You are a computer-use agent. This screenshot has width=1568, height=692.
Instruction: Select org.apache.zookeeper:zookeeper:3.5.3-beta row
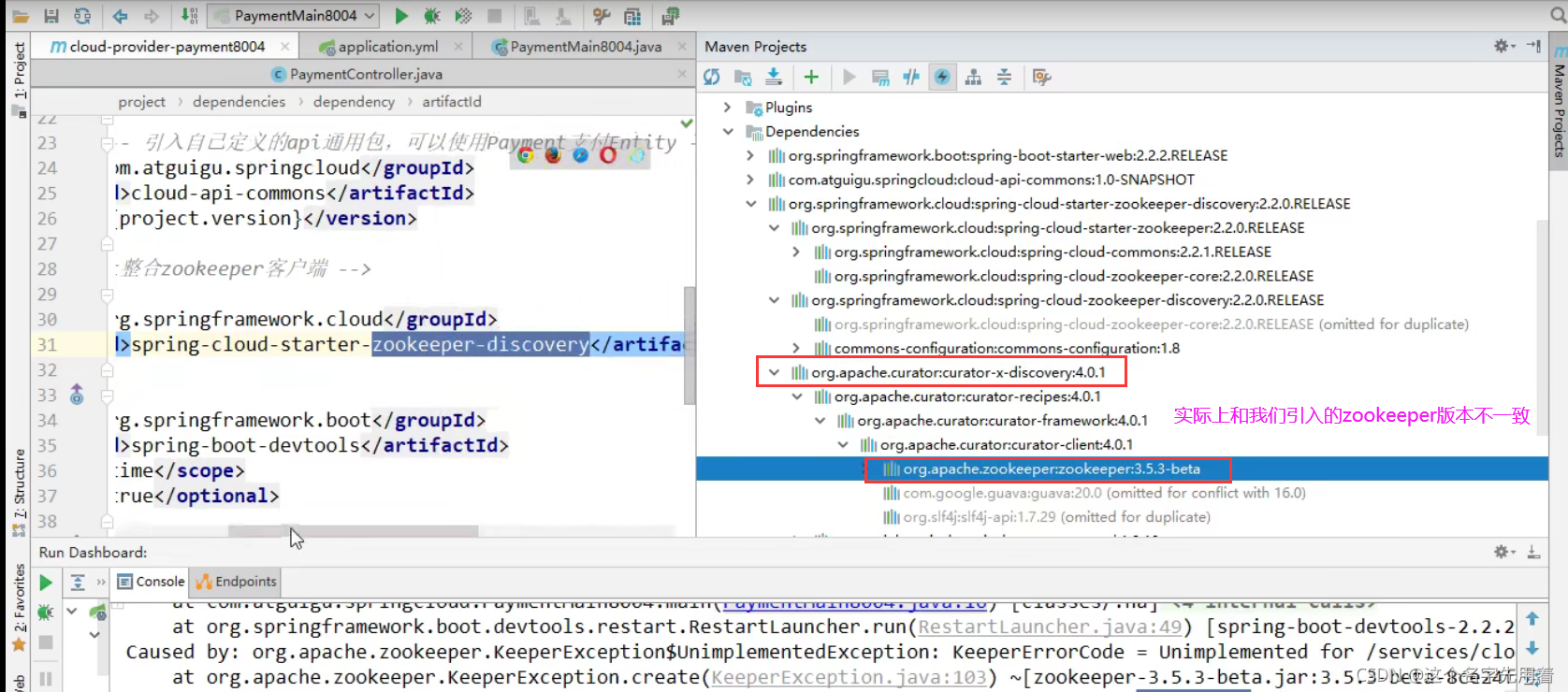1122,469
